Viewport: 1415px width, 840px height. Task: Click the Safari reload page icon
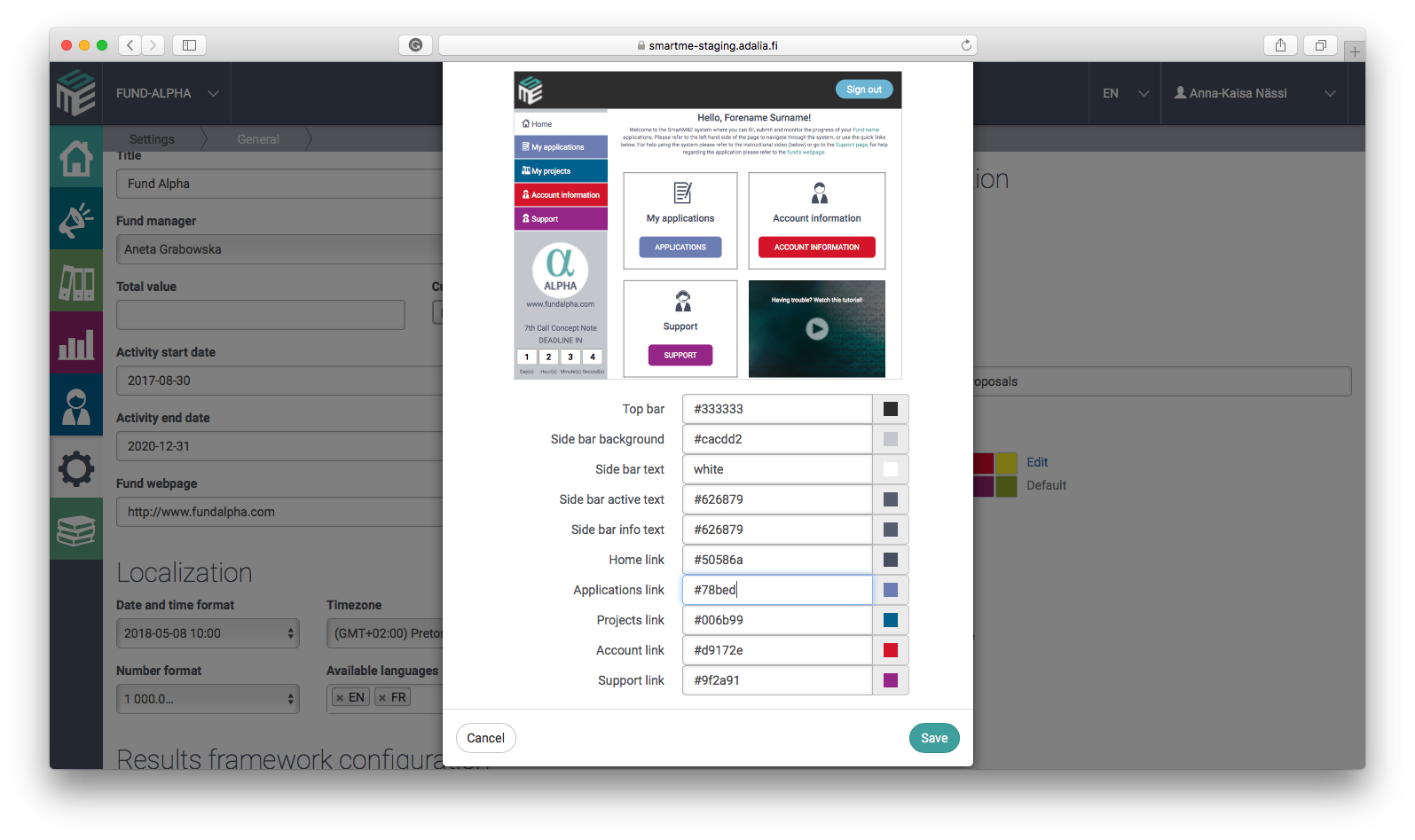[x=966, y=45]
